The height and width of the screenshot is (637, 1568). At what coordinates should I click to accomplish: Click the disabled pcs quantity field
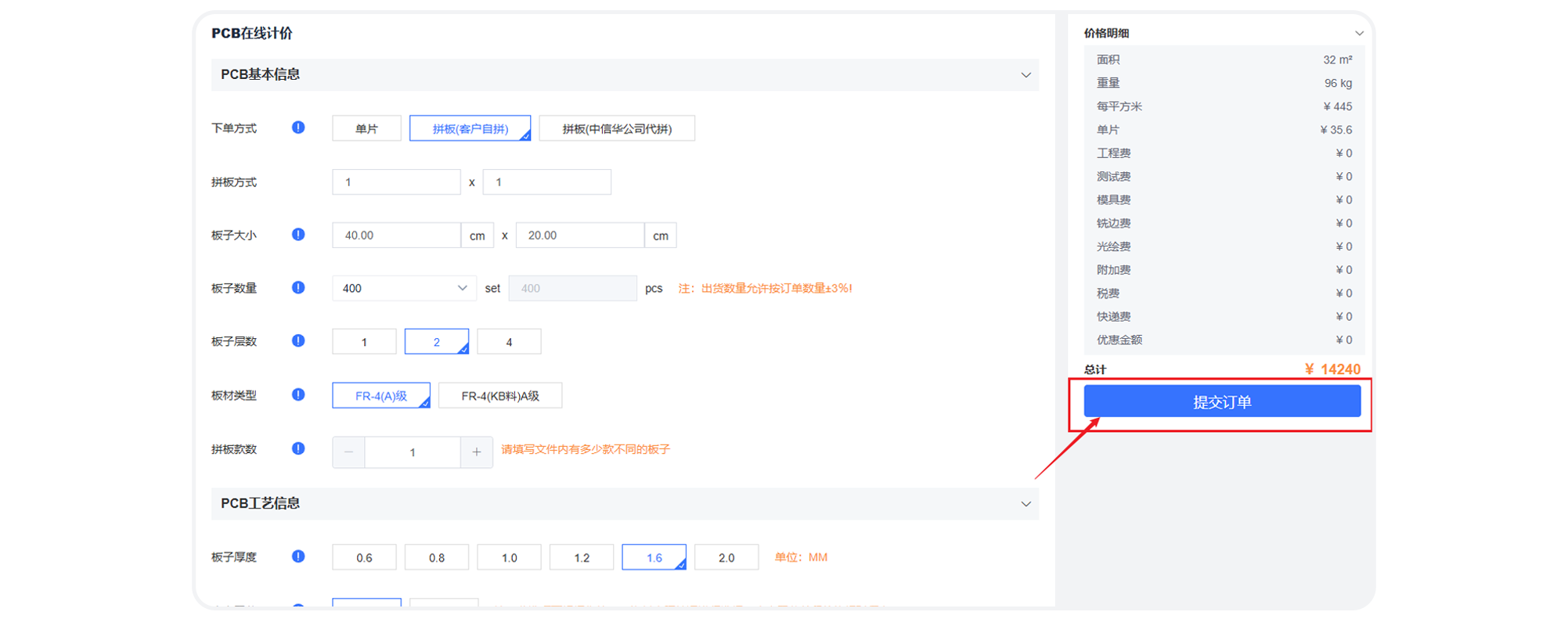pyautogui.click(x=572, y=288)
